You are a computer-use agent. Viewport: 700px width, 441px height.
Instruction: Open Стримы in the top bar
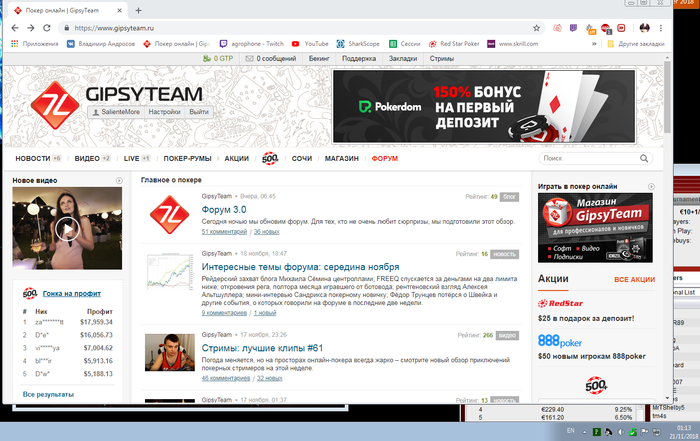click(442, 58)
